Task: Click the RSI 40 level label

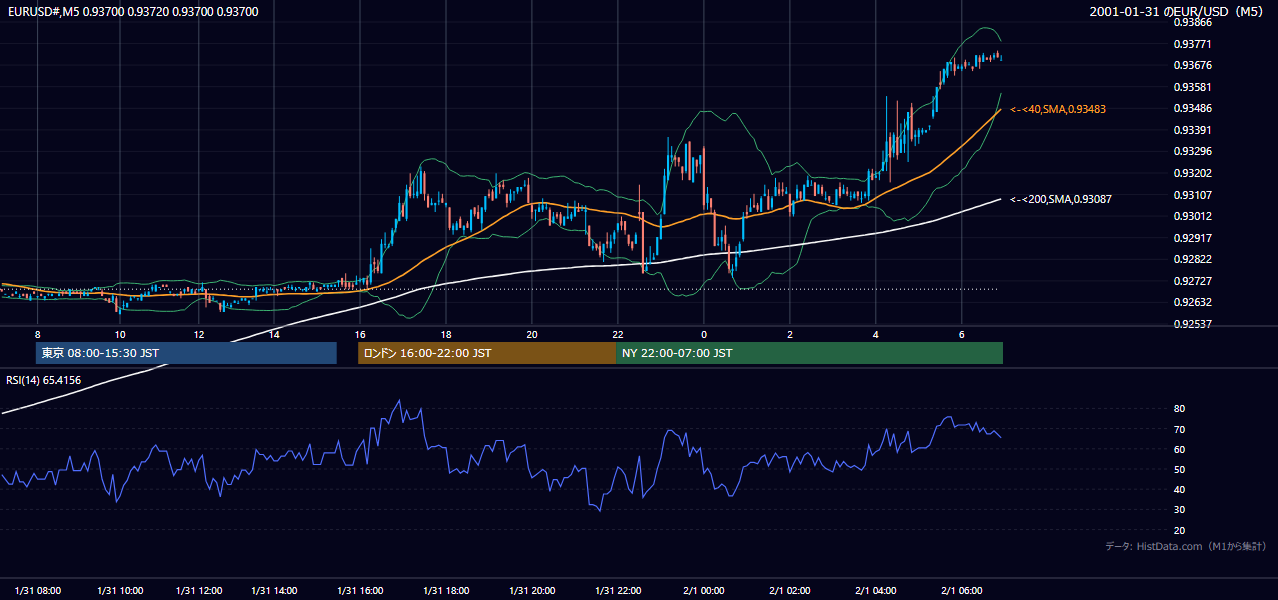Action: click(1179, 489)
